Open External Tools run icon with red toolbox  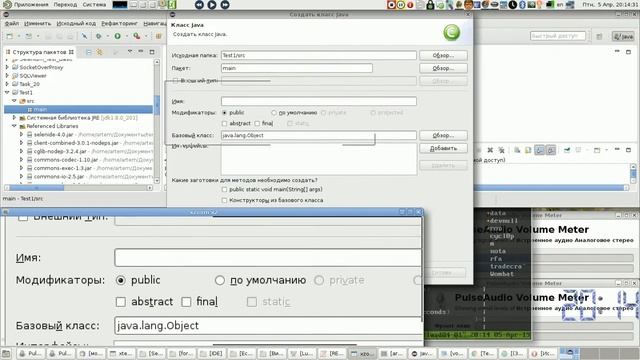(137, 36)
